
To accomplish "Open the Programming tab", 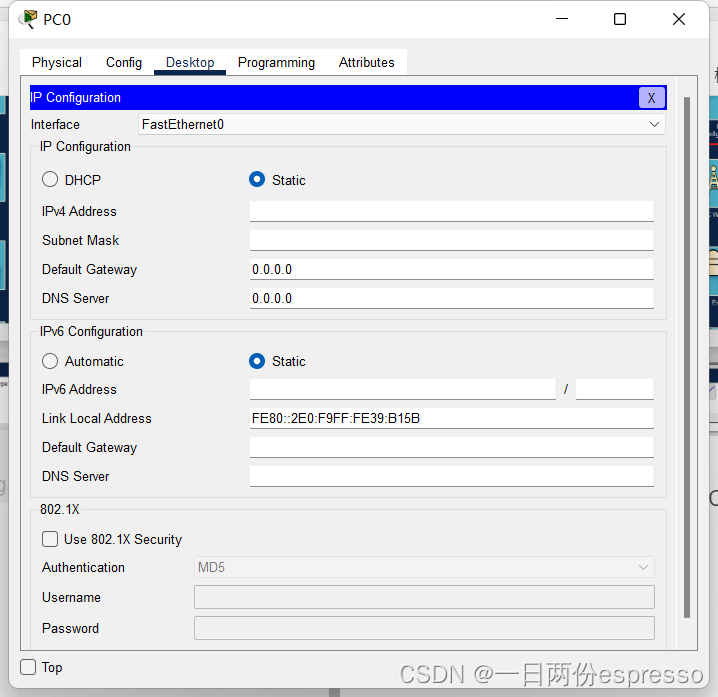I will pos(276,62).
